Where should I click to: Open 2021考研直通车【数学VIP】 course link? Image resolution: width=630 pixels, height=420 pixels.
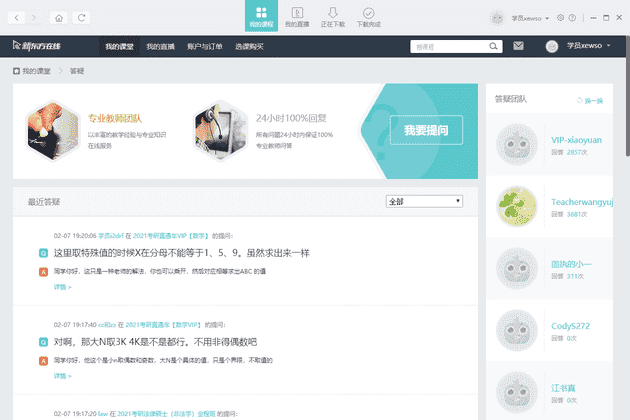pos(164,325)
